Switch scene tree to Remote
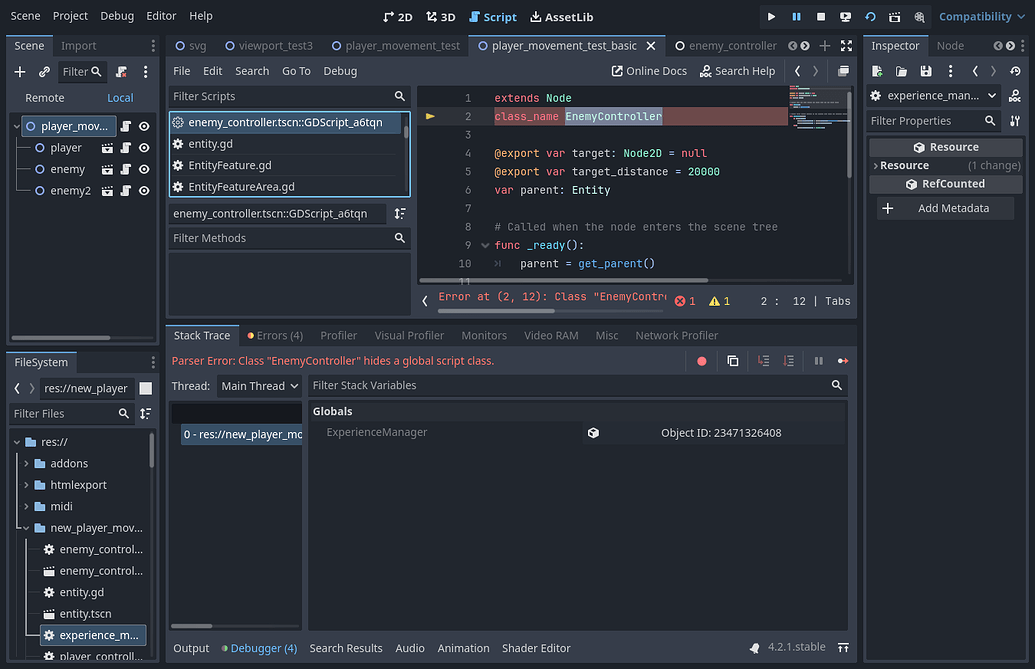 [x=45, y=98]
